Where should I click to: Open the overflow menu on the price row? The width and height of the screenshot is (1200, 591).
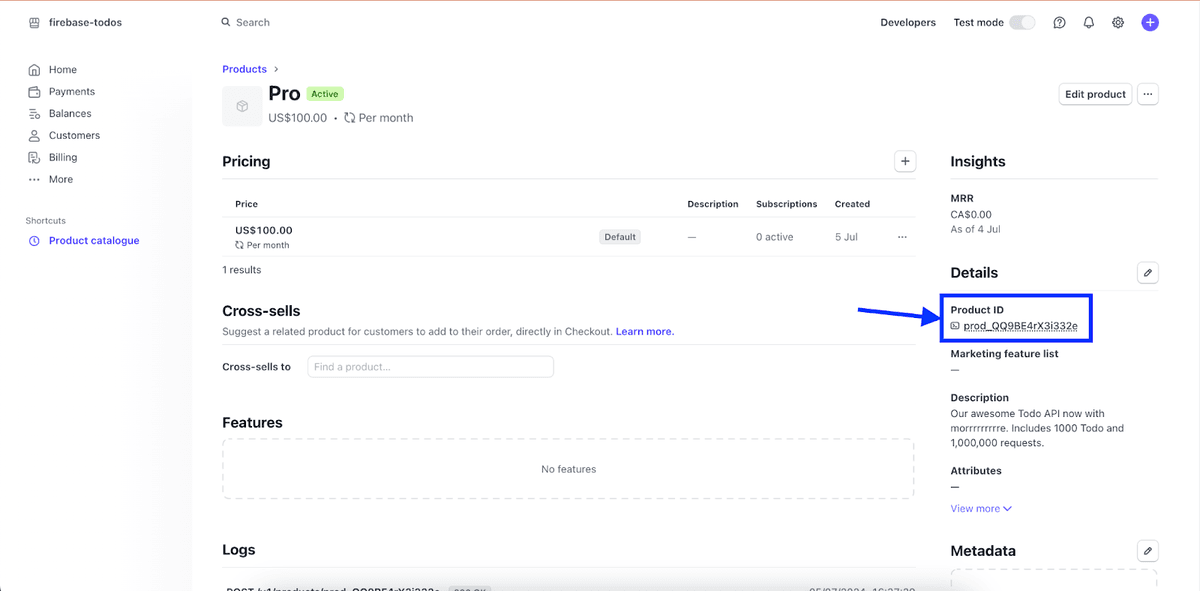click(901, 236)
